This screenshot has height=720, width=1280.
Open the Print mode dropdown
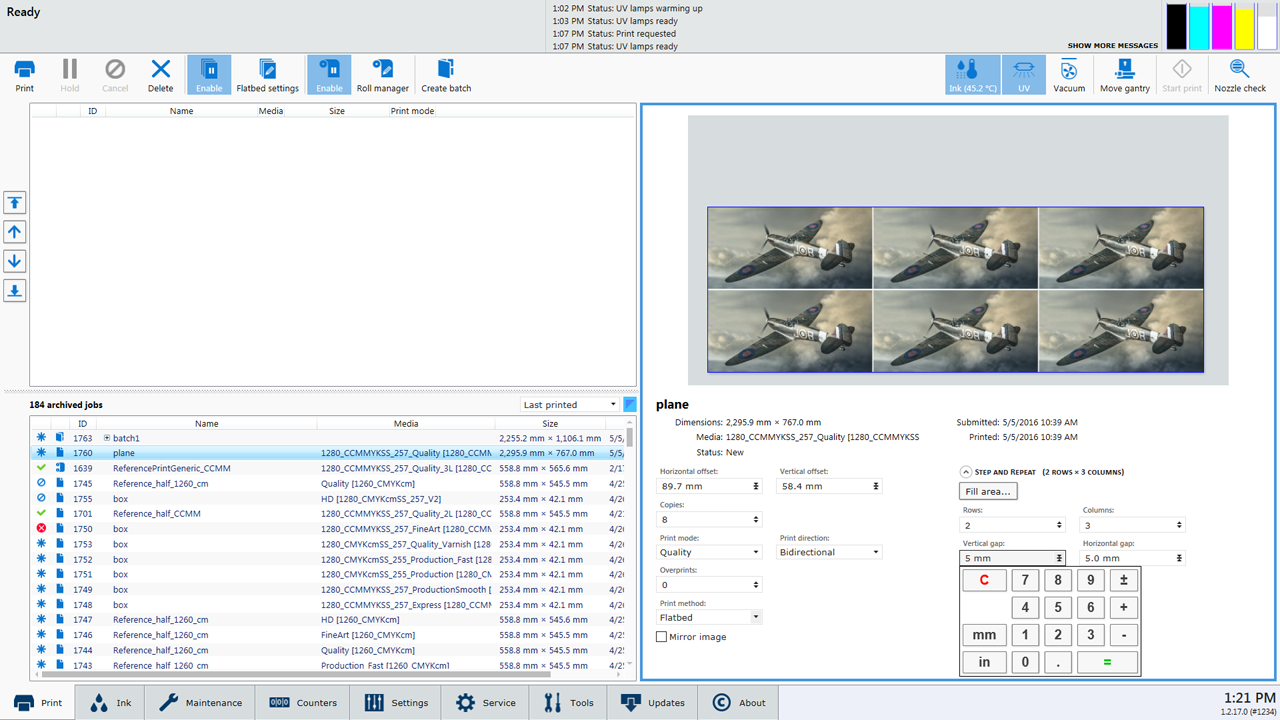710,552
